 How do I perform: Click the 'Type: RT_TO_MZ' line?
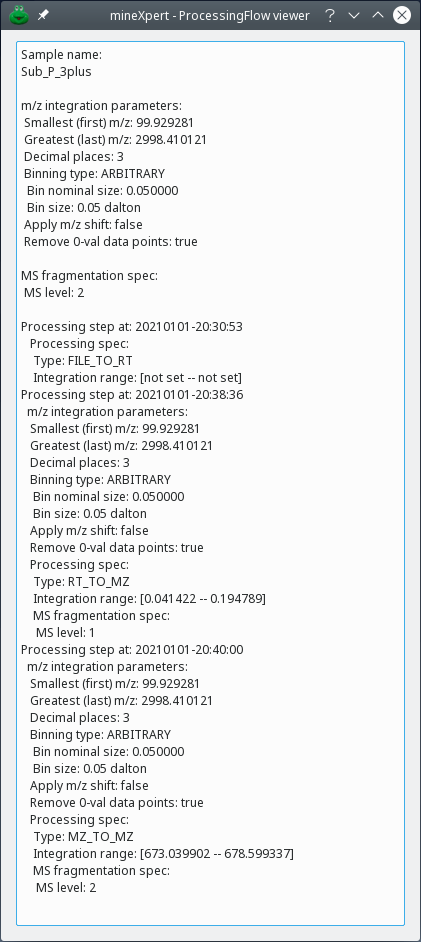(81, 582)
